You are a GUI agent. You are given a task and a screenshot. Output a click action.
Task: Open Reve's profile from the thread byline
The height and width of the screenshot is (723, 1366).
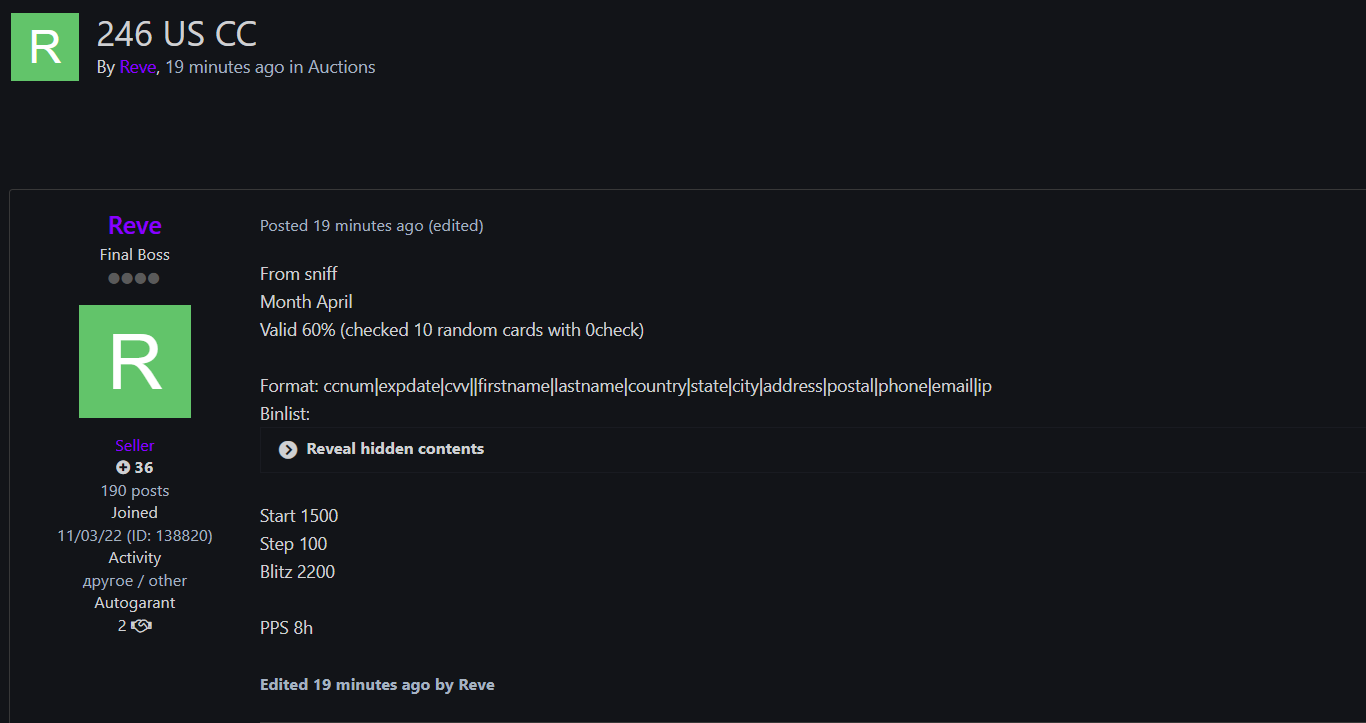point(138,67)
